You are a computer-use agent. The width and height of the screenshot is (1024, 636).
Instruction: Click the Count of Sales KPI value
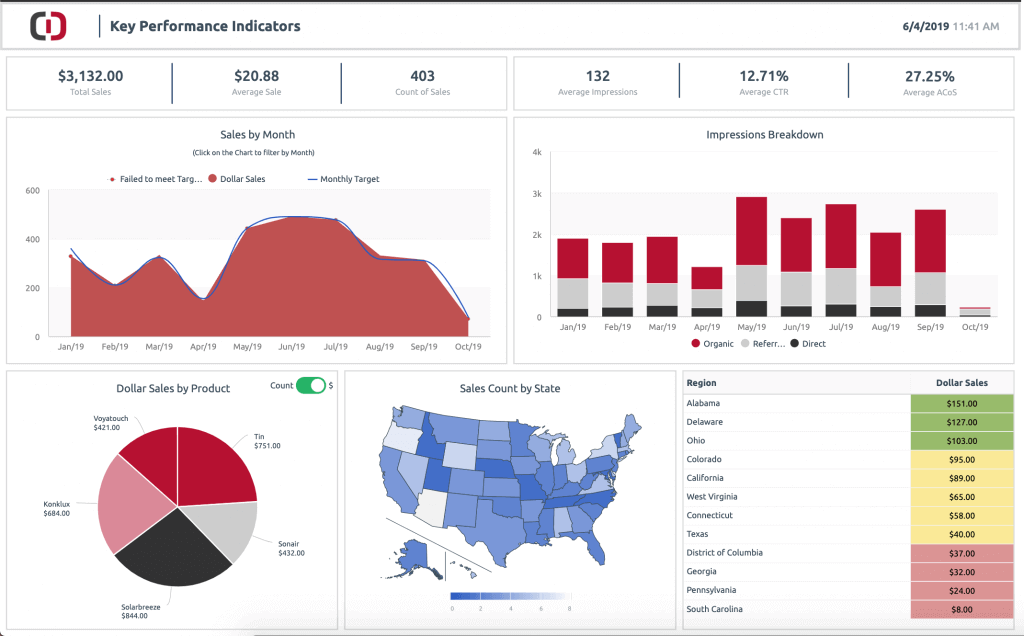tap(422, 75)
